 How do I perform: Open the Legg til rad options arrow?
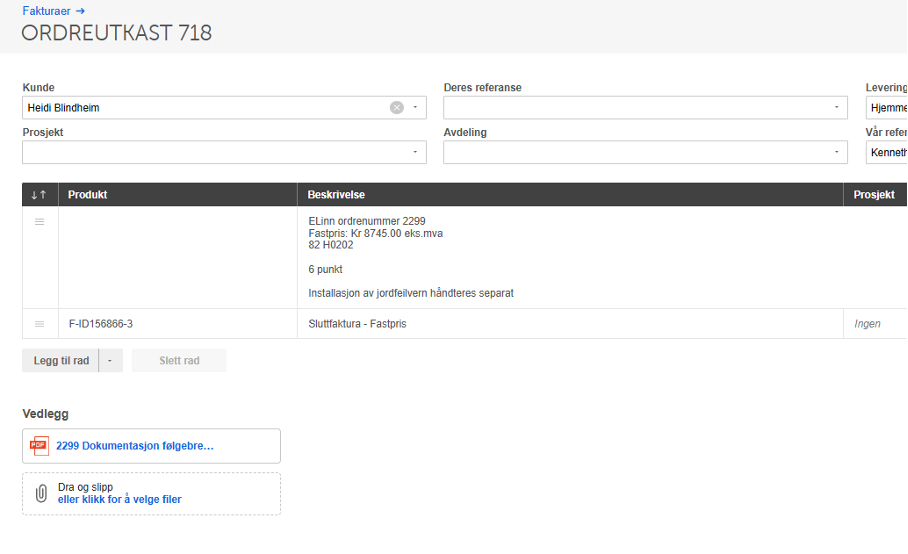point(110,361)
